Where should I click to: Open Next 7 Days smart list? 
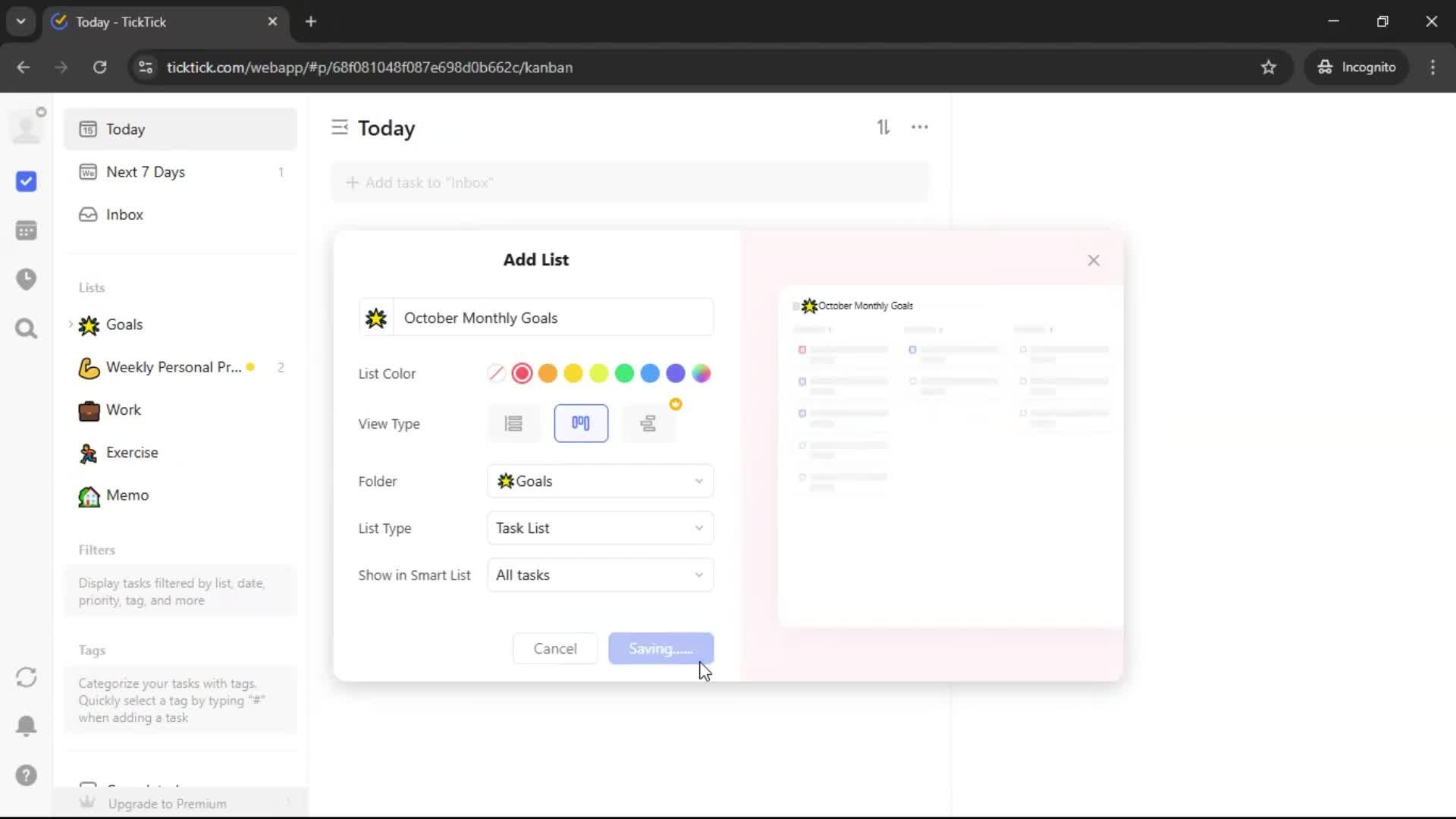coord(146,172)
